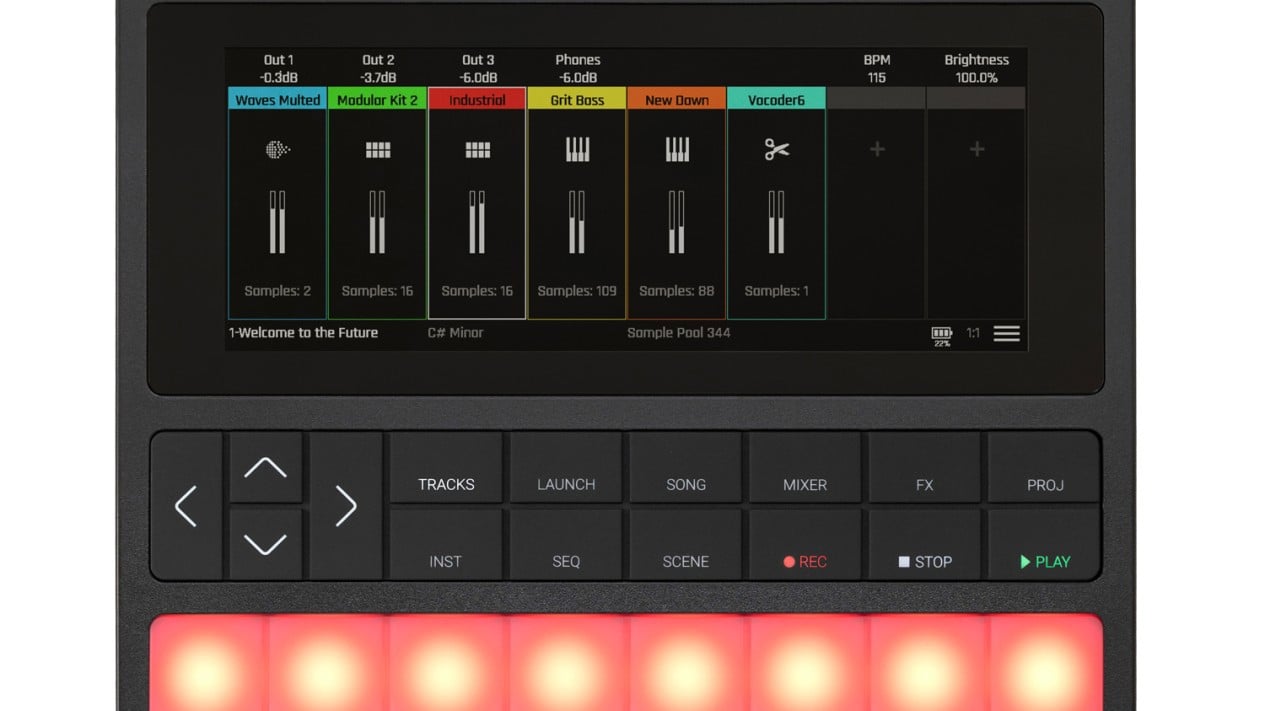
Task: Start playback with the PLAY button
Action: pyautogui.click(x=1045, y=545)
